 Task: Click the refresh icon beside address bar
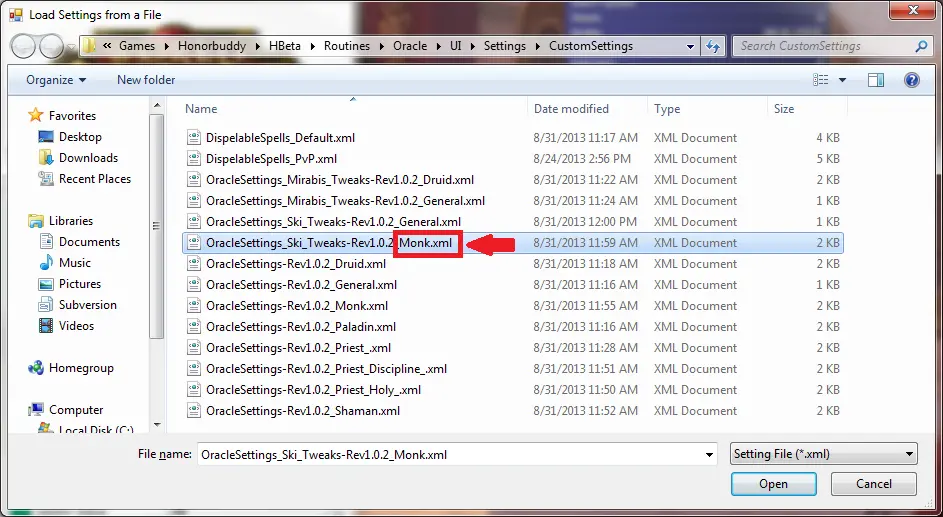point(713,46)
